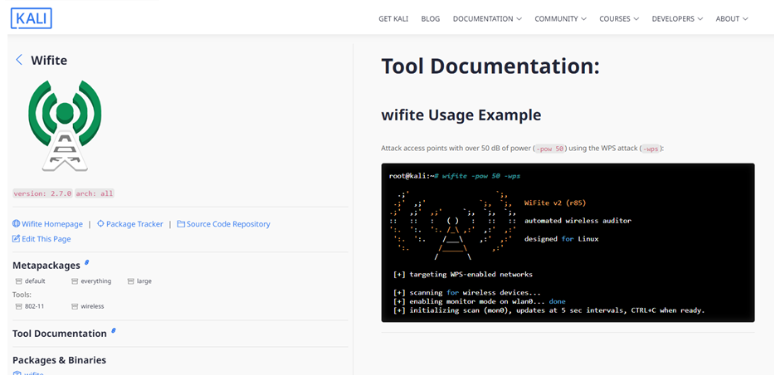The width and height of the screenshot is (774, 375).
Task: Click the automated wireless auditor line
Action: 578,221
